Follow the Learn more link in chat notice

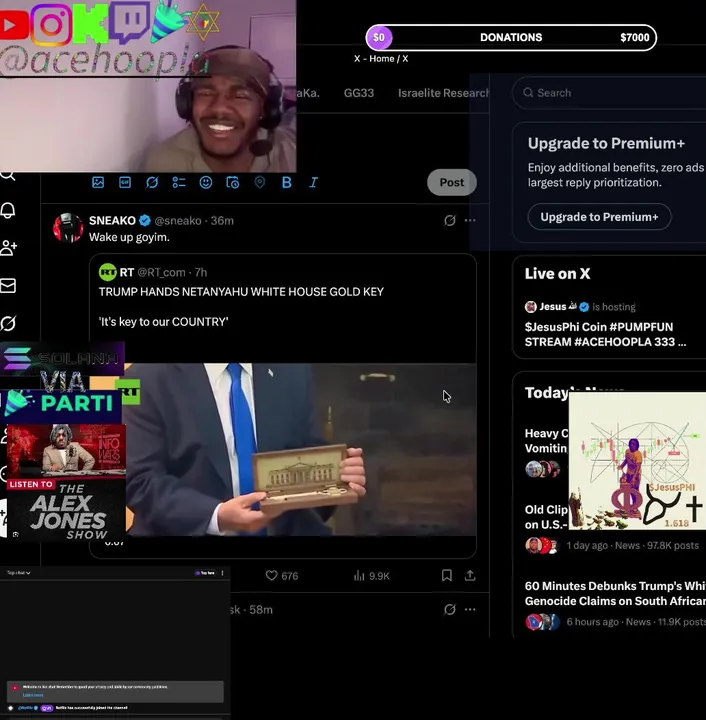[x=33, y=695]
